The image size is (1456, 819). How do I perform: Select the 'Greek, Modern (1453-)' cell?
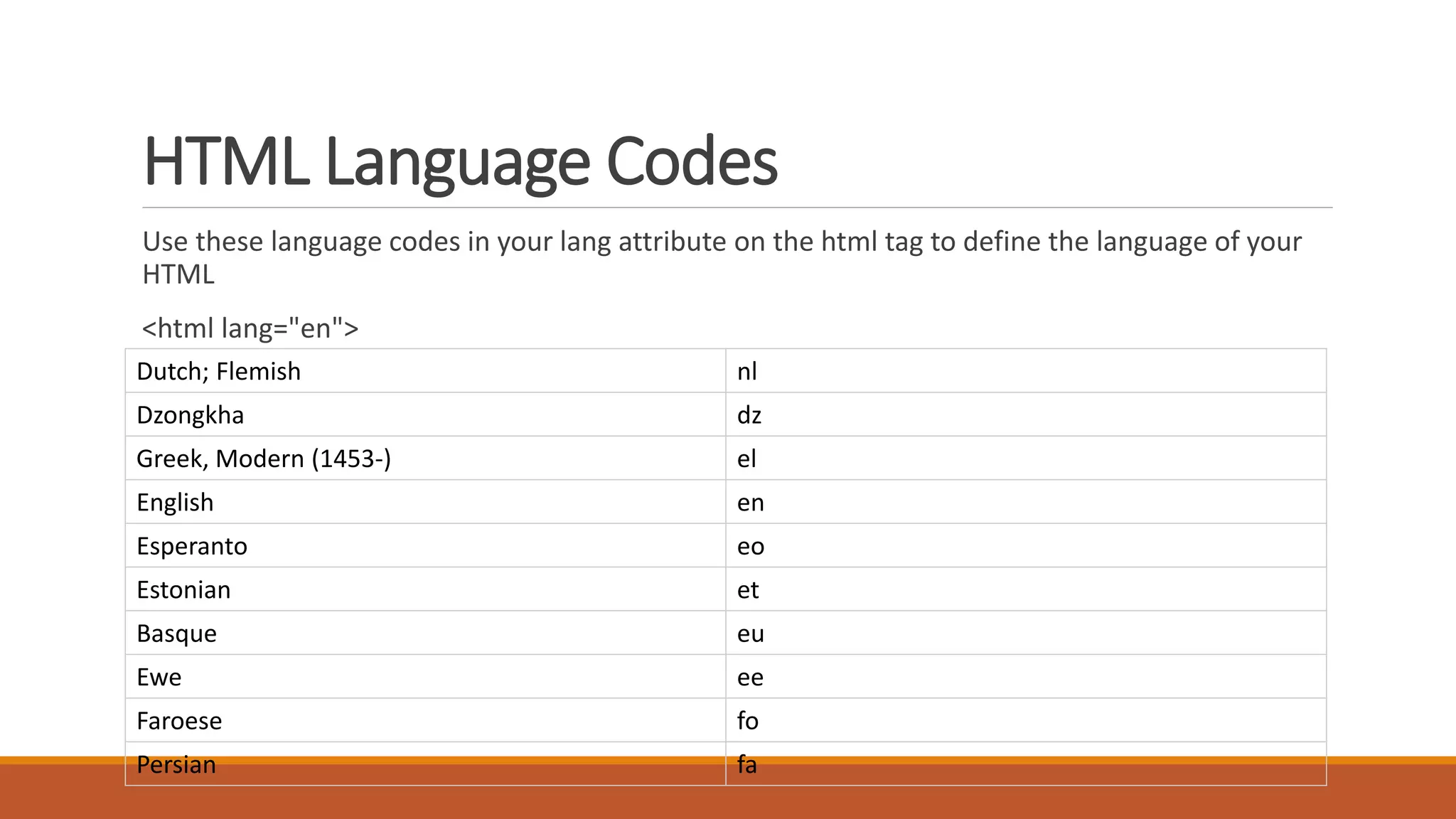click(425, 459)
